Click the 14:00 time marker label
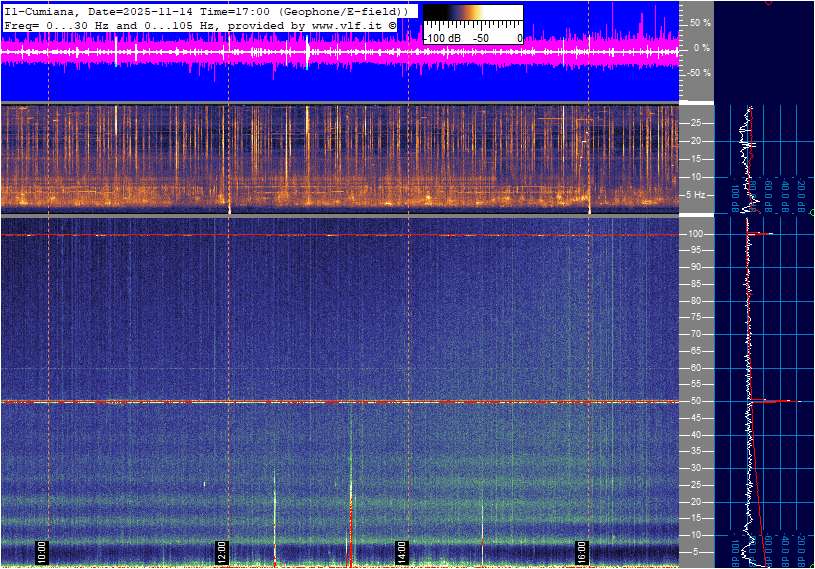 click(401, 552)
